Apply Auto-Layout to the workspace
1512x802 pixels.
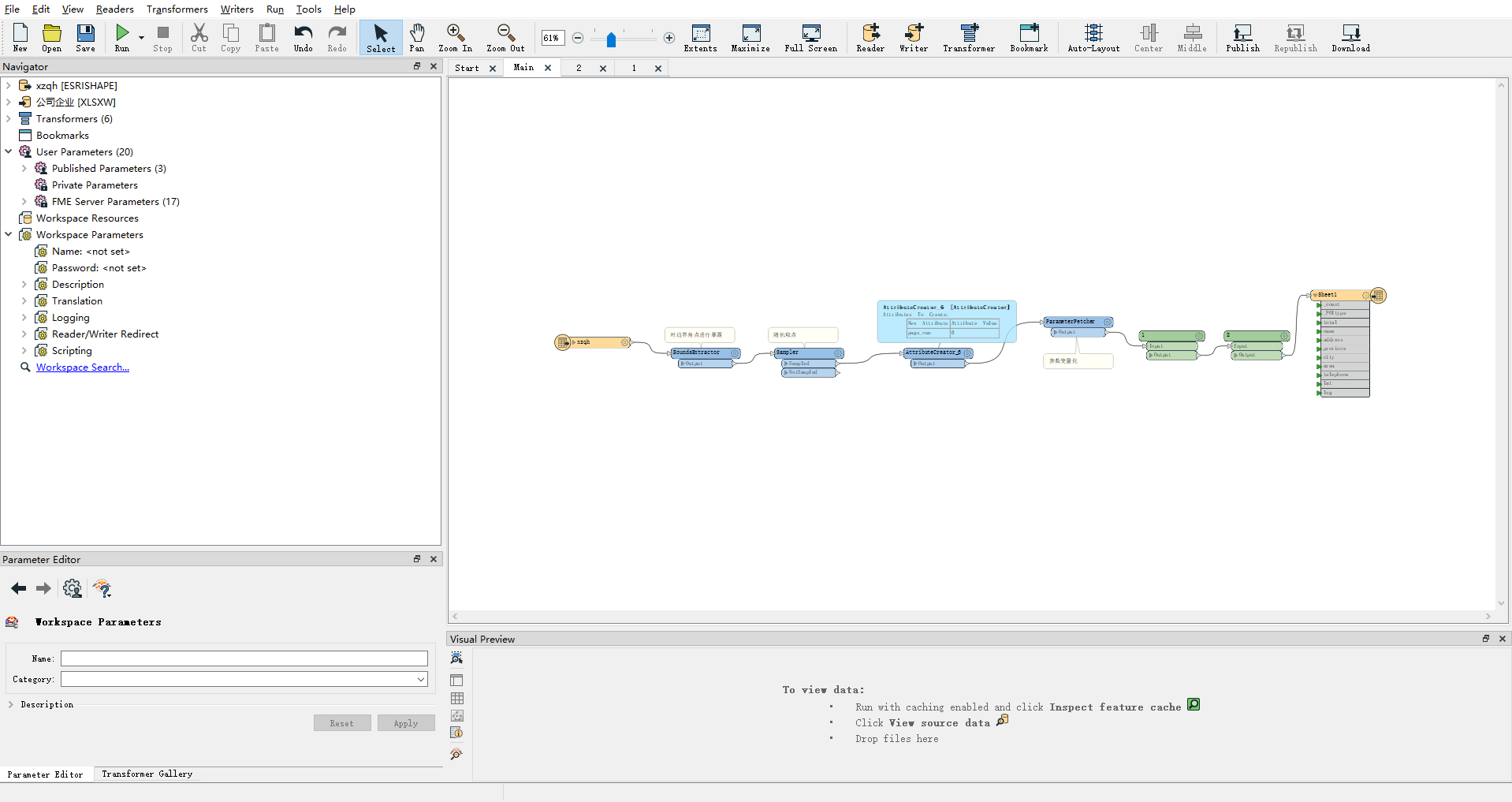[x=1093, y=36]
